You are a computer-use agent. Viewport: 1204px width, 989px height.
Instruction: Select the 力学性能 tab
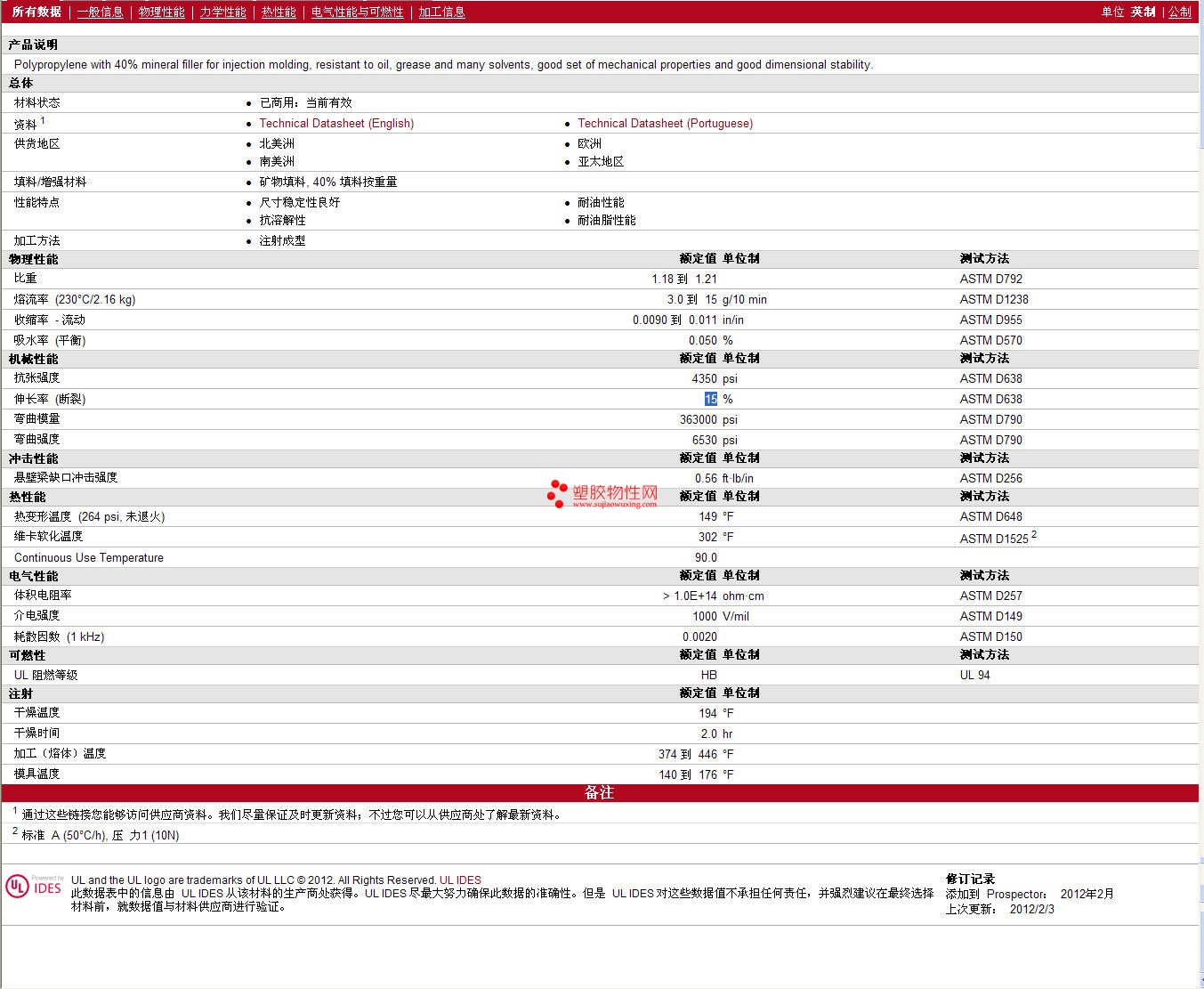[x=222, y=12]
